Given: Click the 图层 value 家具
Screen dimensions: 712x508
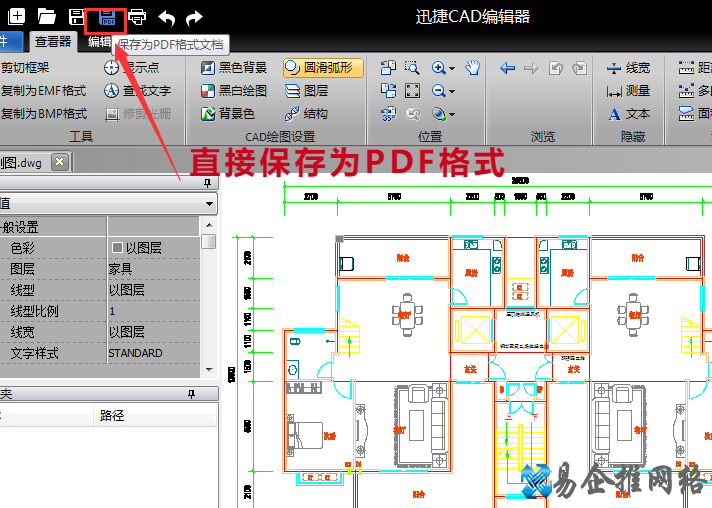Looking at the screenshot, I should (120, 269).
